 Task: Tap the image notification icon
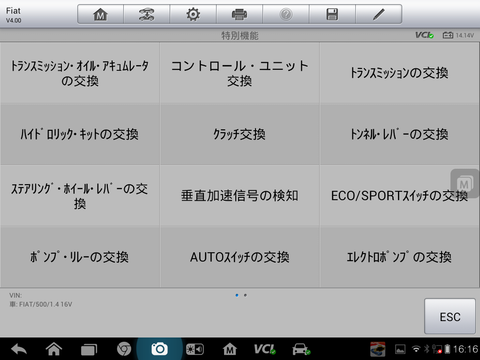(x=400, y=349)
